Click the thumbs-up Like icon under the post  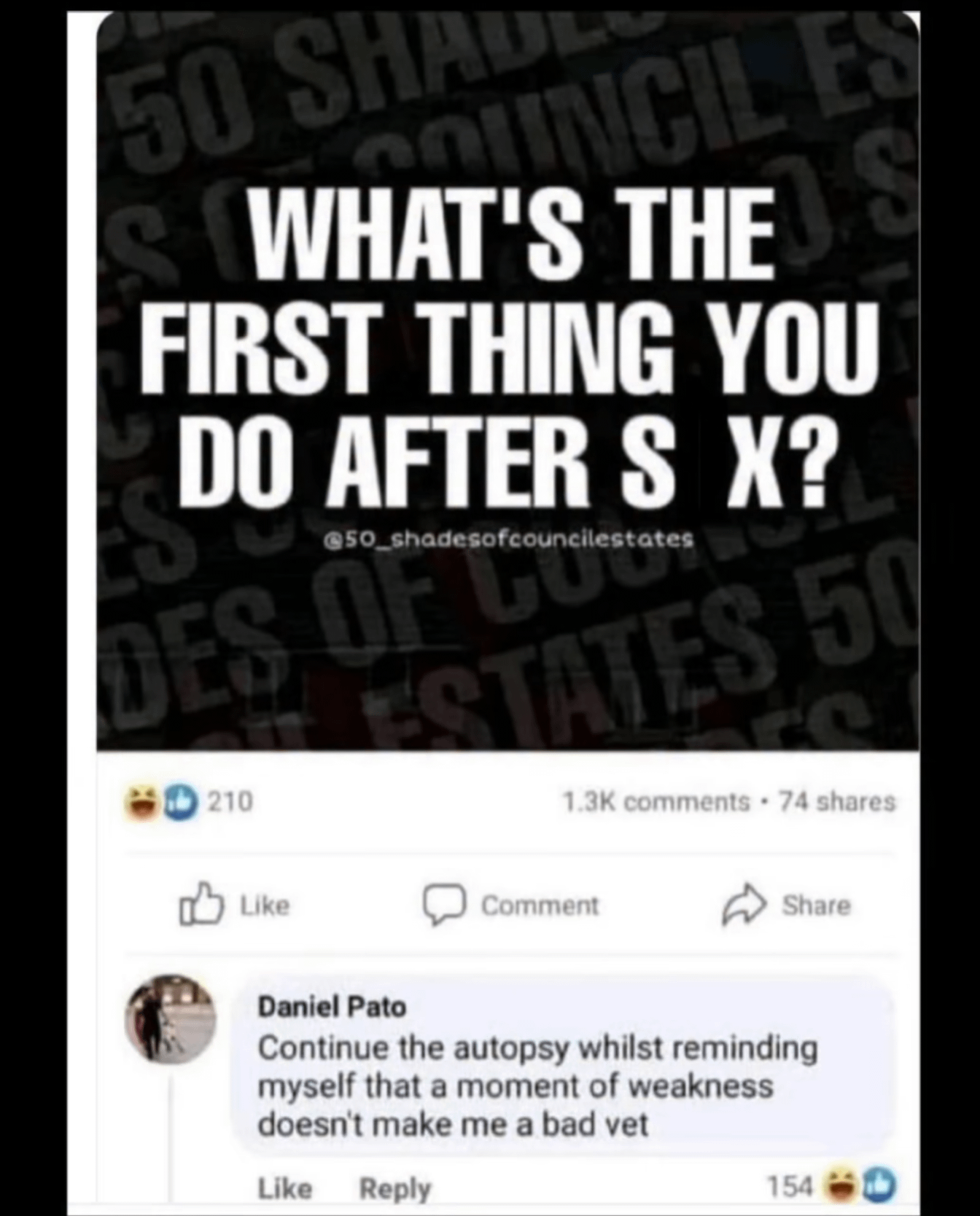(x=201, y=905)
